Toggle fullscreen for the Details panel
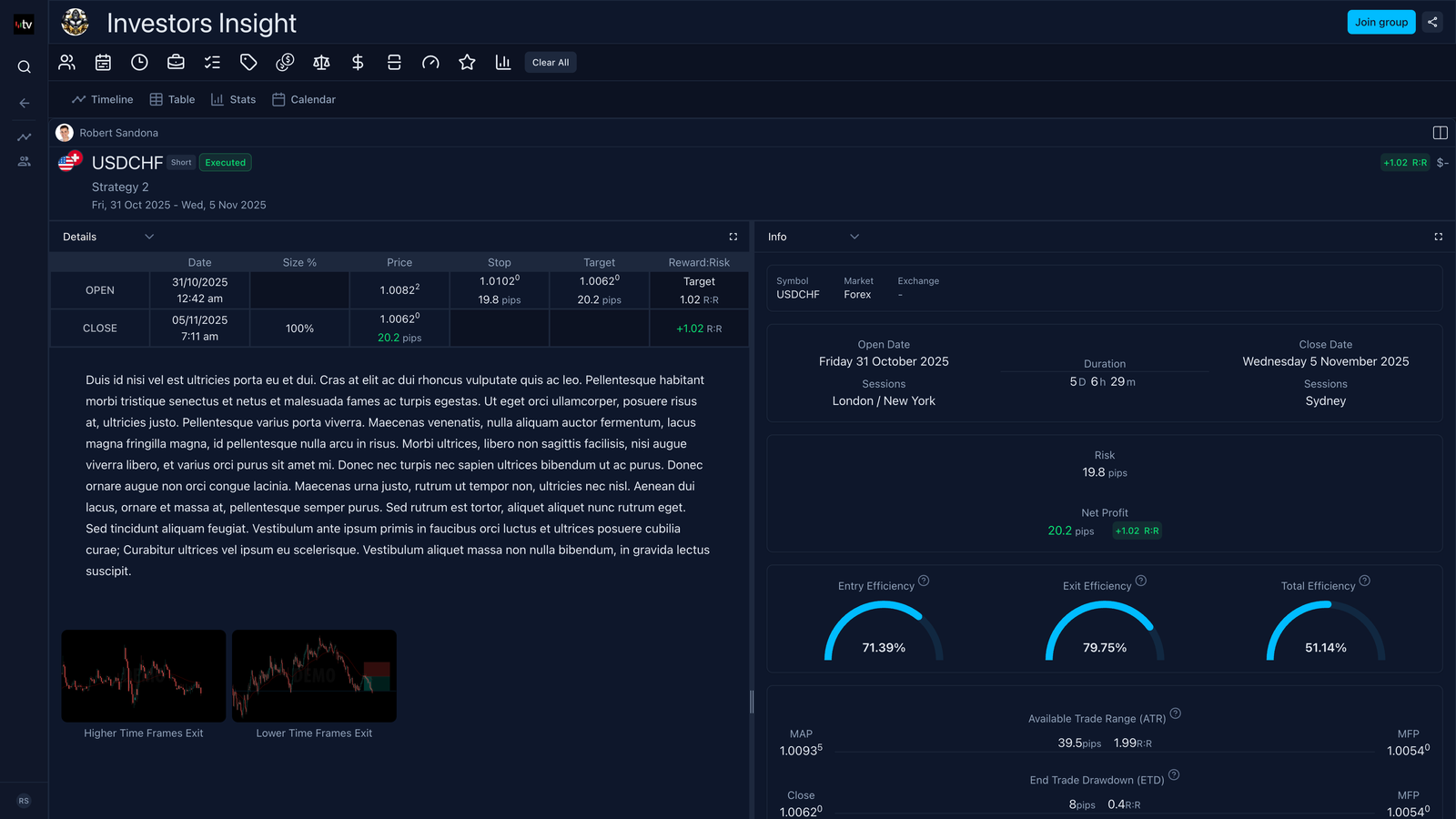1456x819 pixels. coord(733,237)
